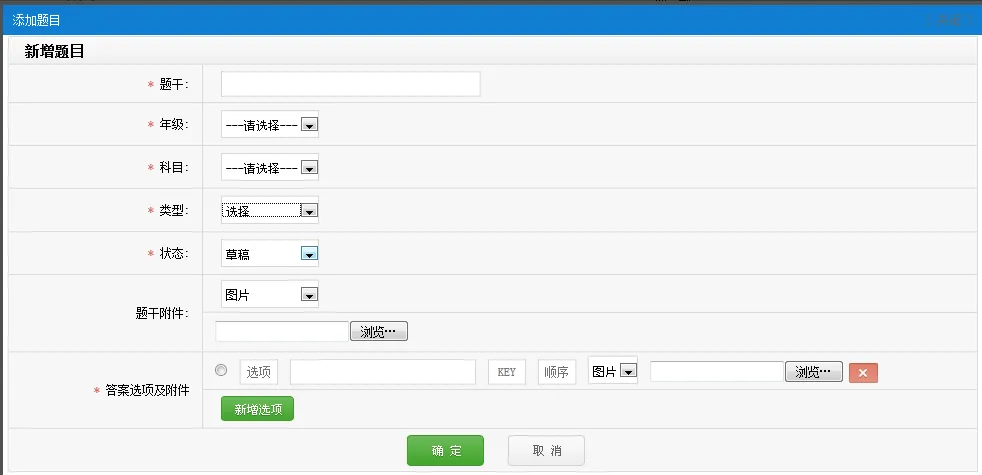982x475 pixels.
Task: Click the 答案选项及附件 label
Action: tap(147, 390)
